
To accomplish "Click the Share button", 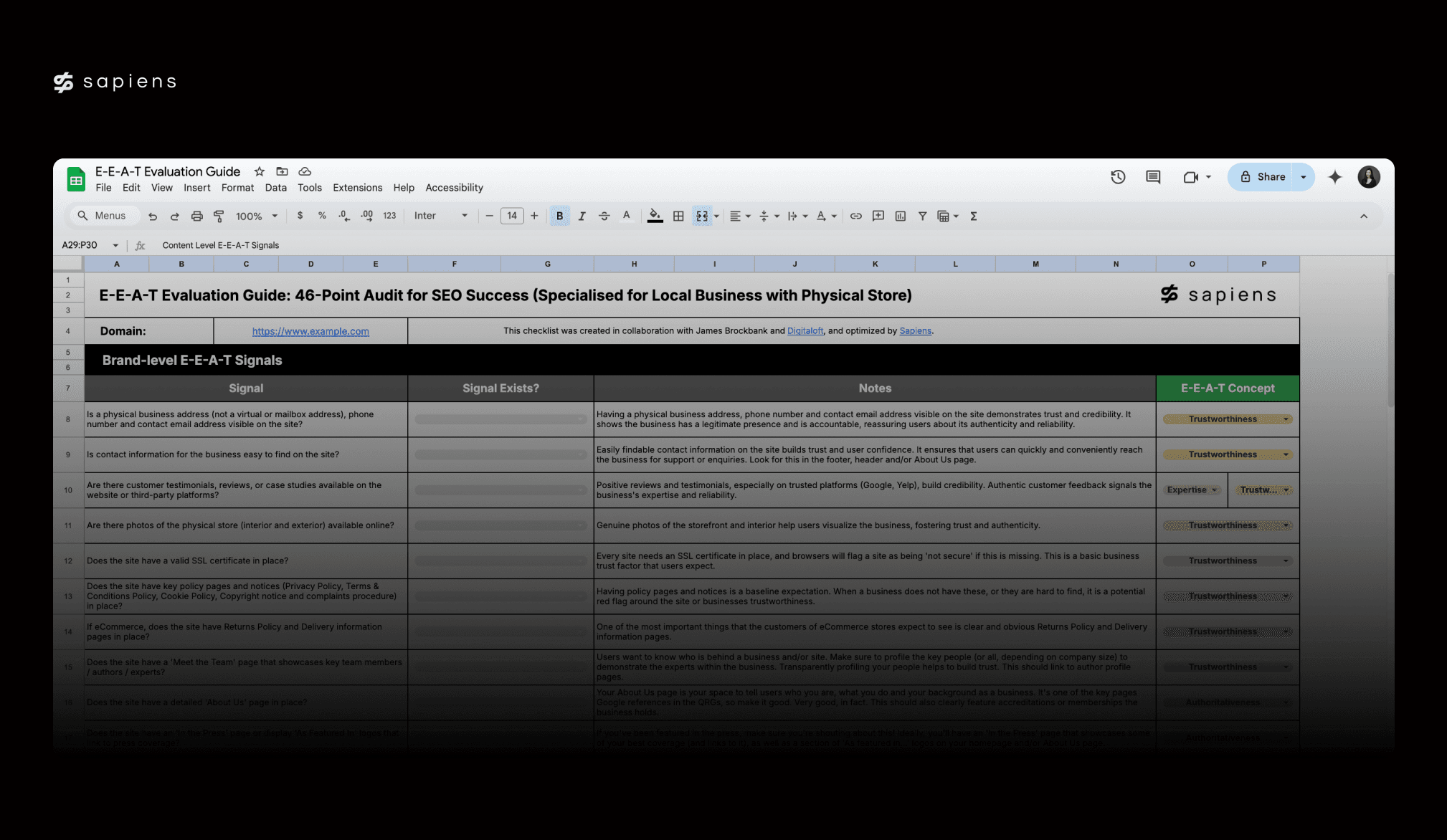I will point(1263,177).
